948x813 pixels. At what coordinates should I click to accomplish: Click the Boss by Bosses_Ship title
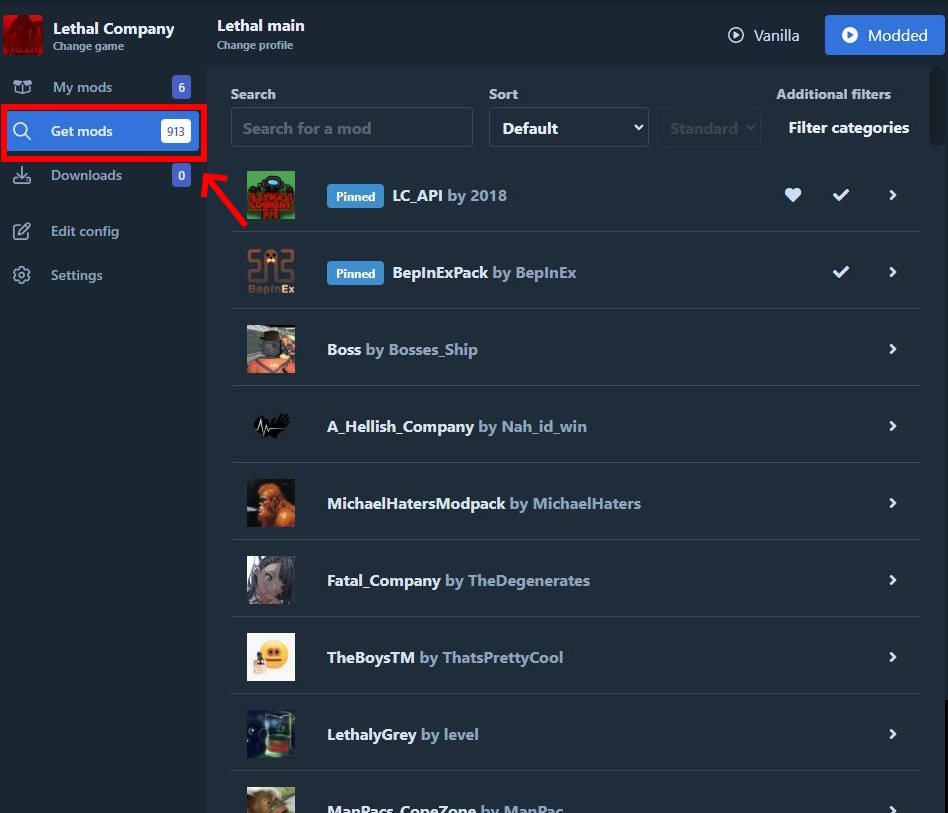[402, 349]
